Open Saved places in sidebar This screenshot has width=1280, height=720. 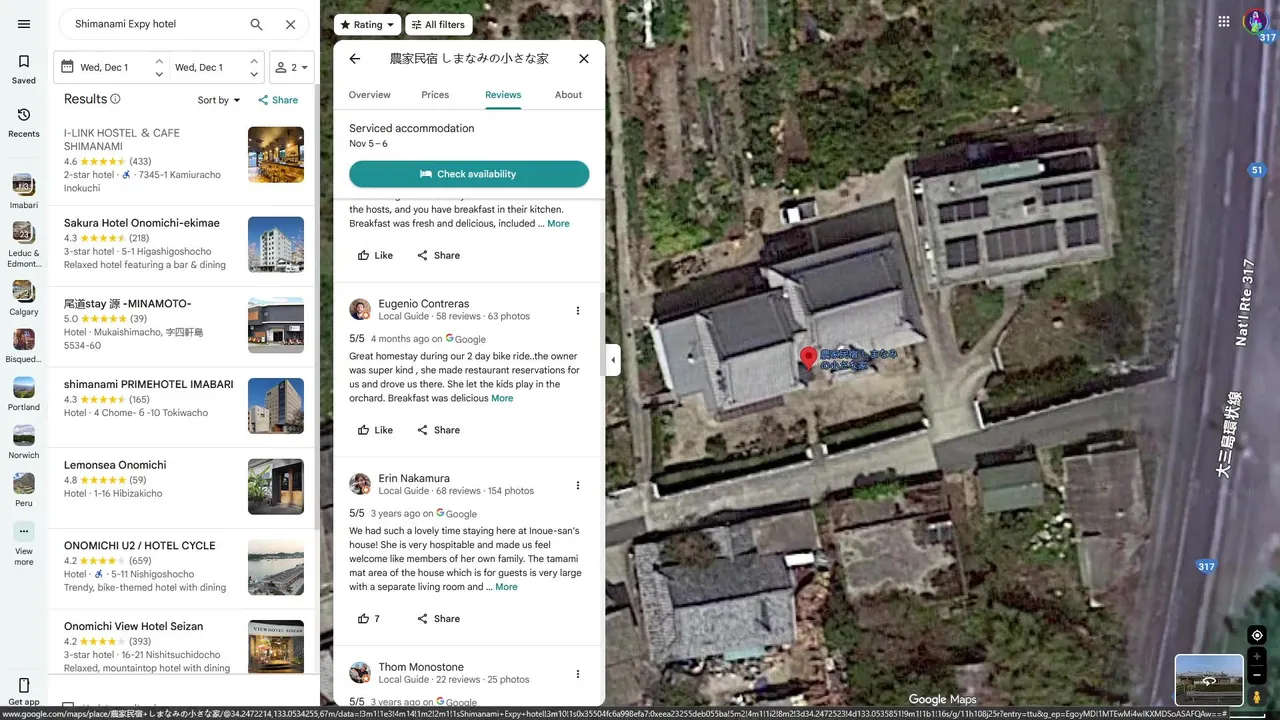24,68
